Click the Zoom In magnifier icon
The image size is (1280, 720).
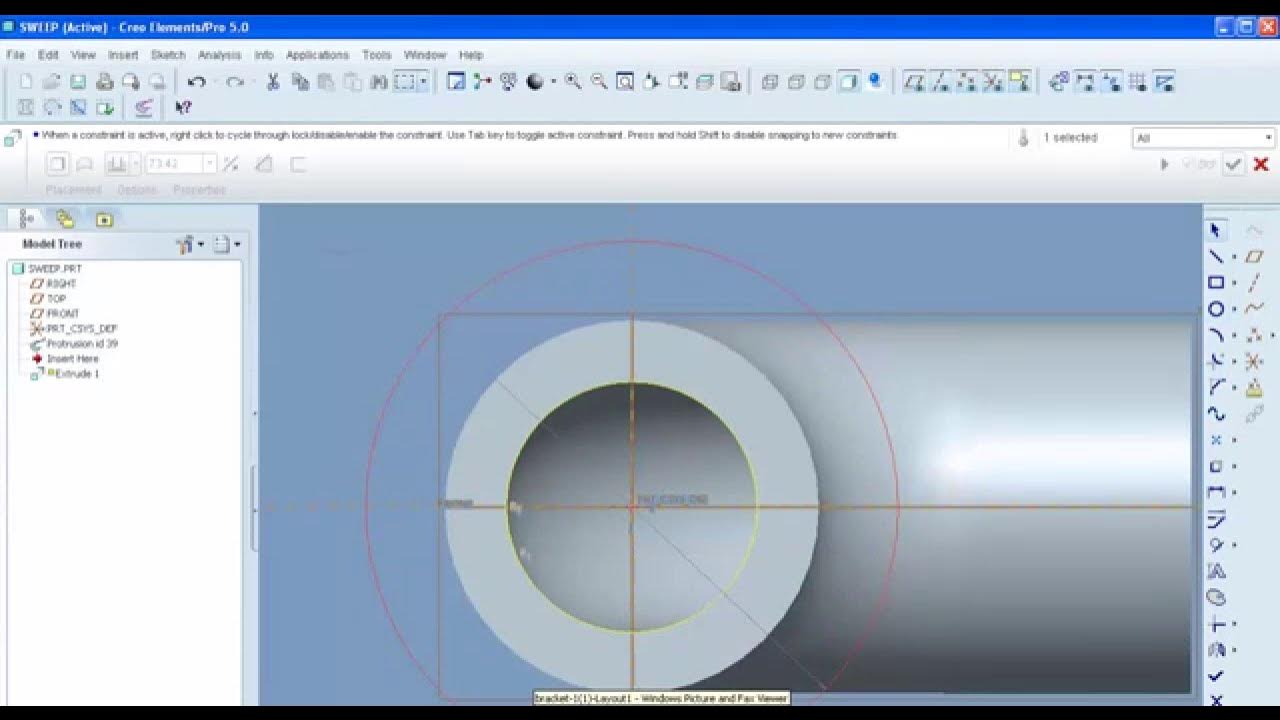[573, 82]
